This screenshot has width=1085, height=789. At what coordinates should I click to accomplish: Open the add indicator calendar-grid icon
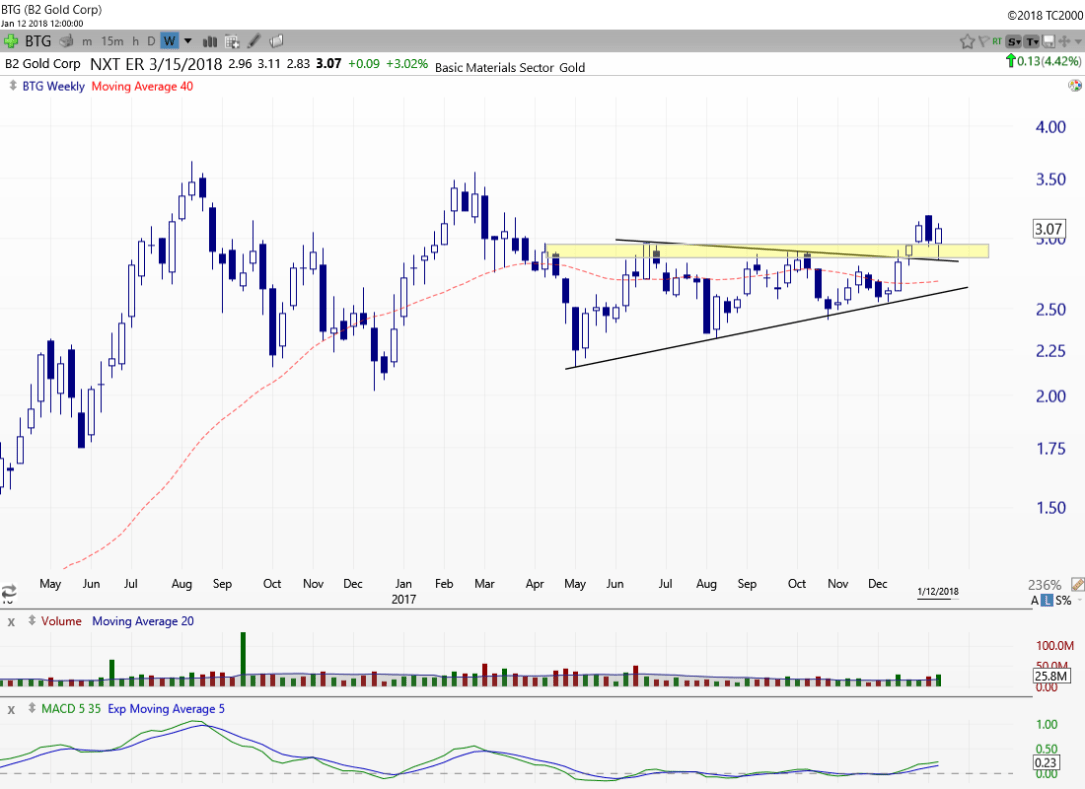(232, 41)
